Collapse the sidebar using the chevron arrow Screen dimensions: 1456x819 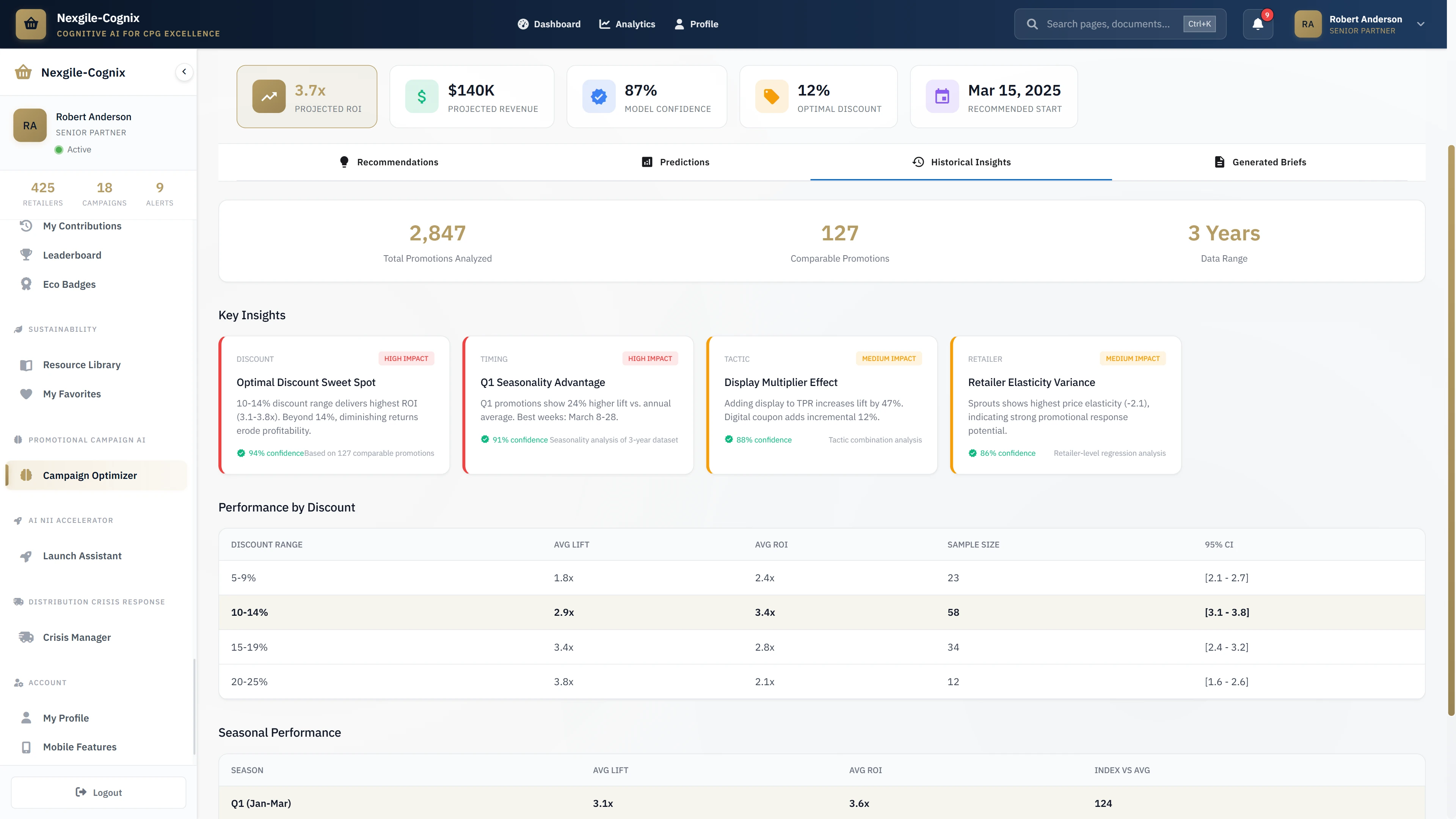[x=184, y=71]
